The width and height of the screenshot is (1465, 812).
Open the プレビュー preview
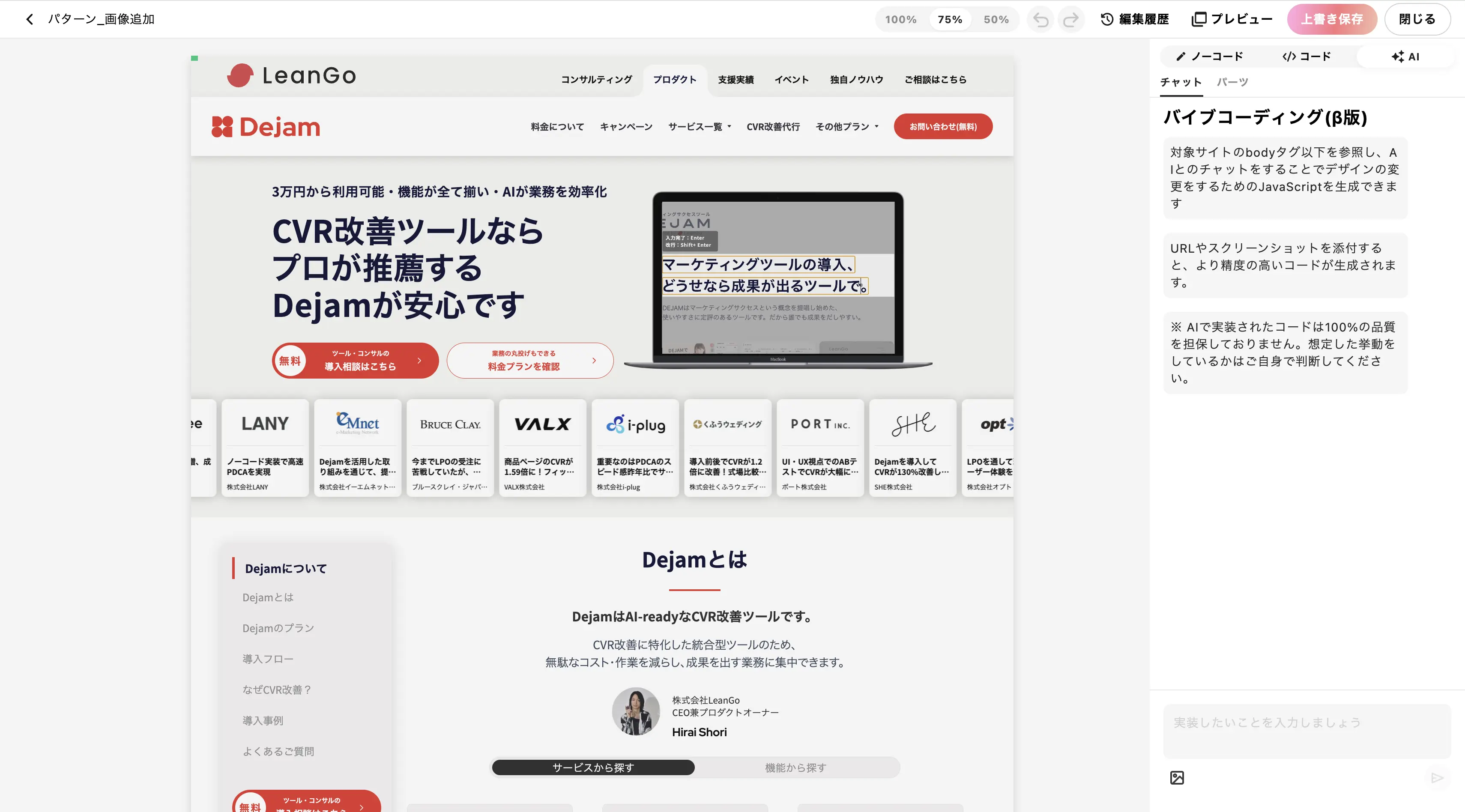(1232, 19)
